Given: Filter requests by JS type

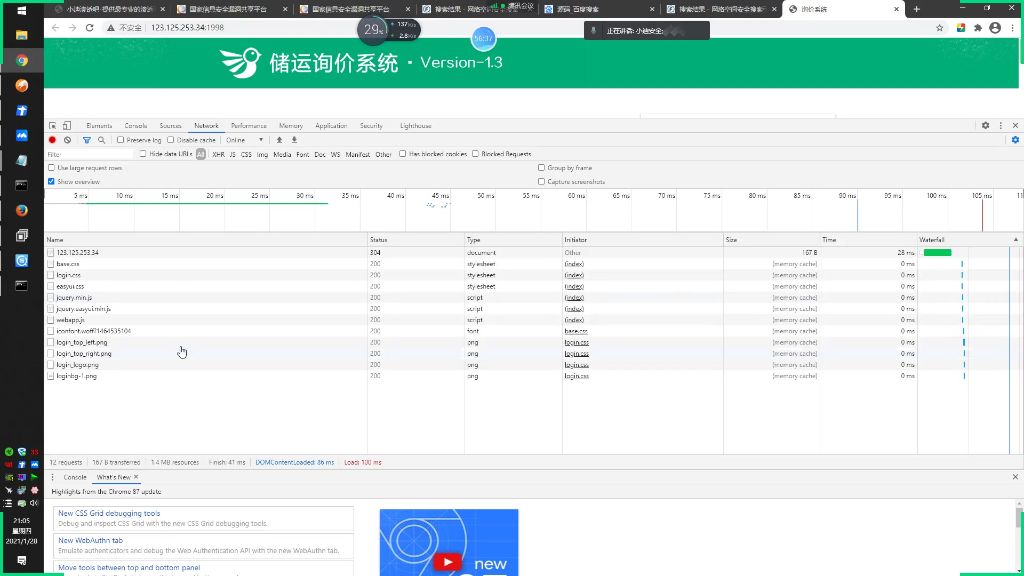Looking at the screenshot, I should (x=232, y=154).
